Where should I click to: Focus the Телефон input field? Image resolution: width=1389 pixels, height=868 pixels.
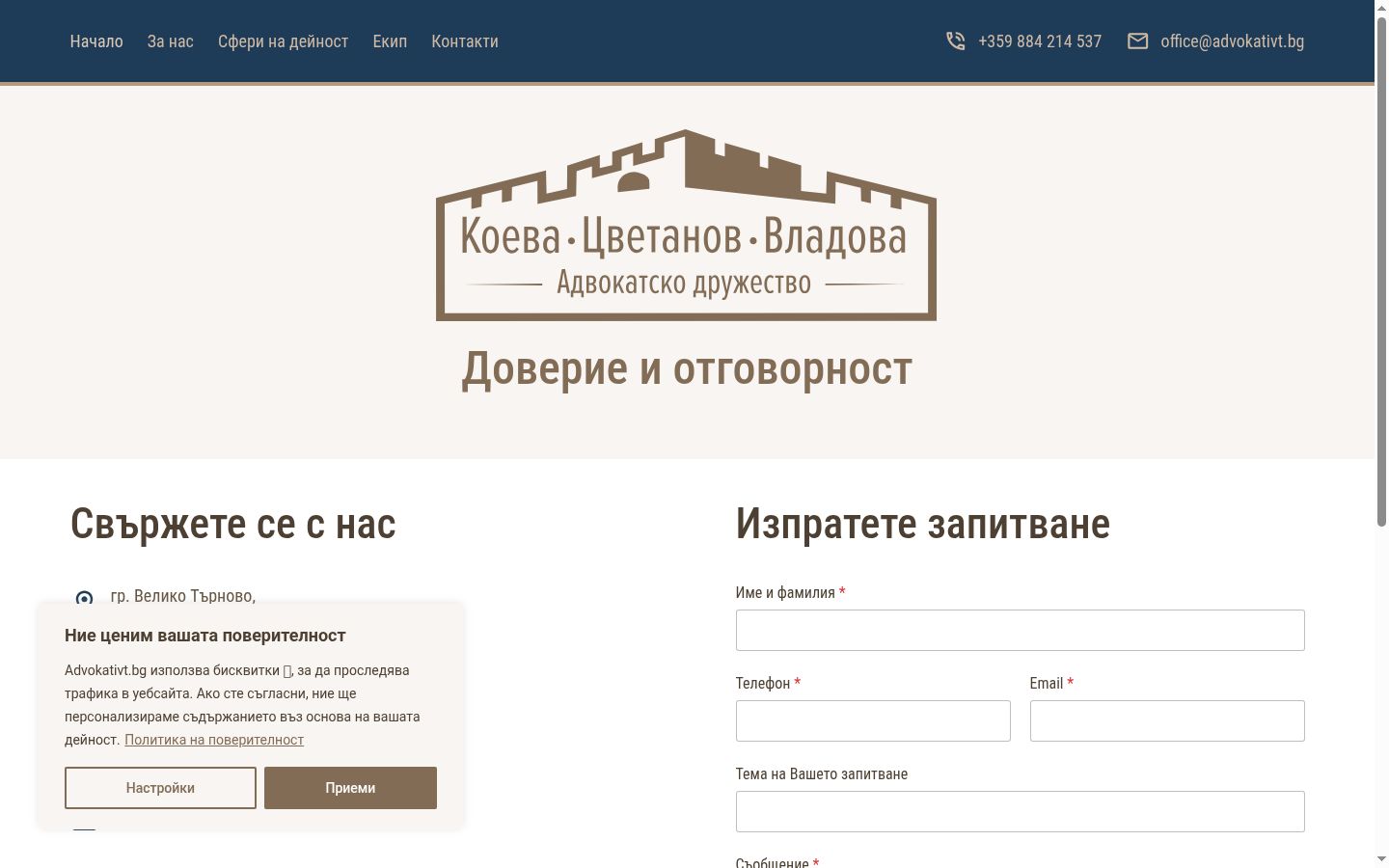873,720
